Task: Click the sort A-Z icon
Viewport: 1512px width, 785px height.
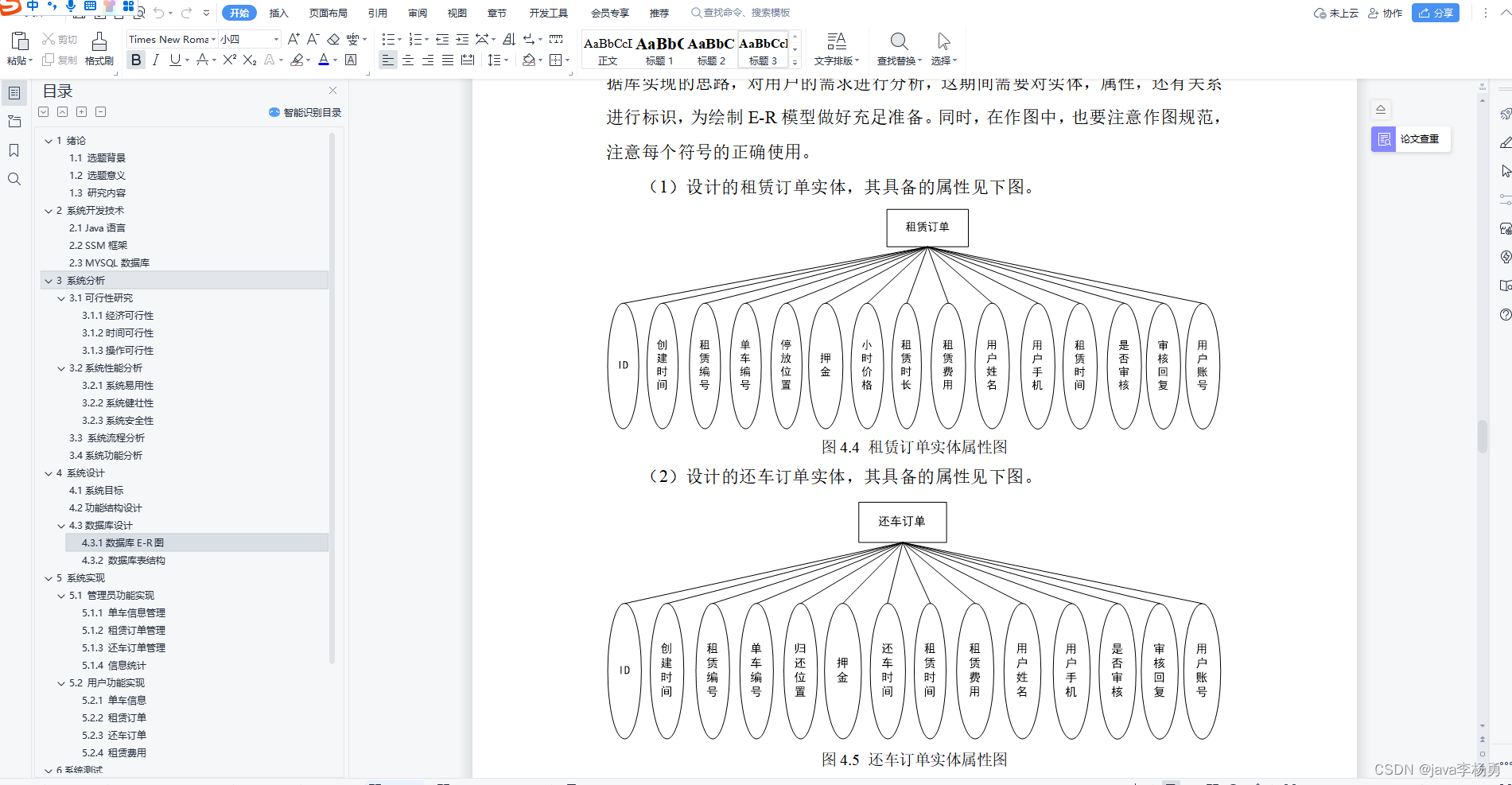Action: pyautogui.click(x=509, y=39)
